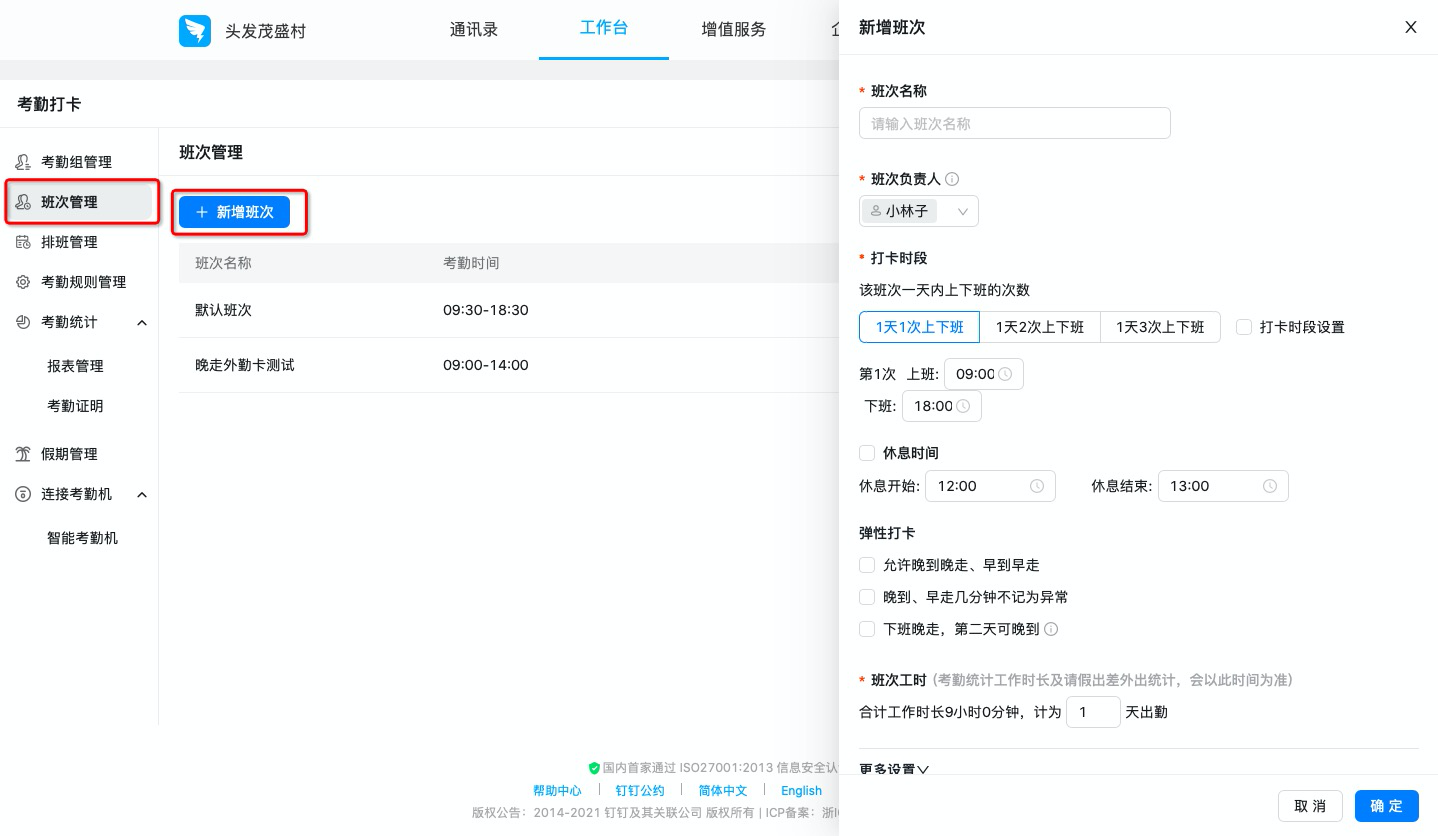Enable the 打卡时段设置 checkbox
The image size is (1438, 836).
(1243, 327)
